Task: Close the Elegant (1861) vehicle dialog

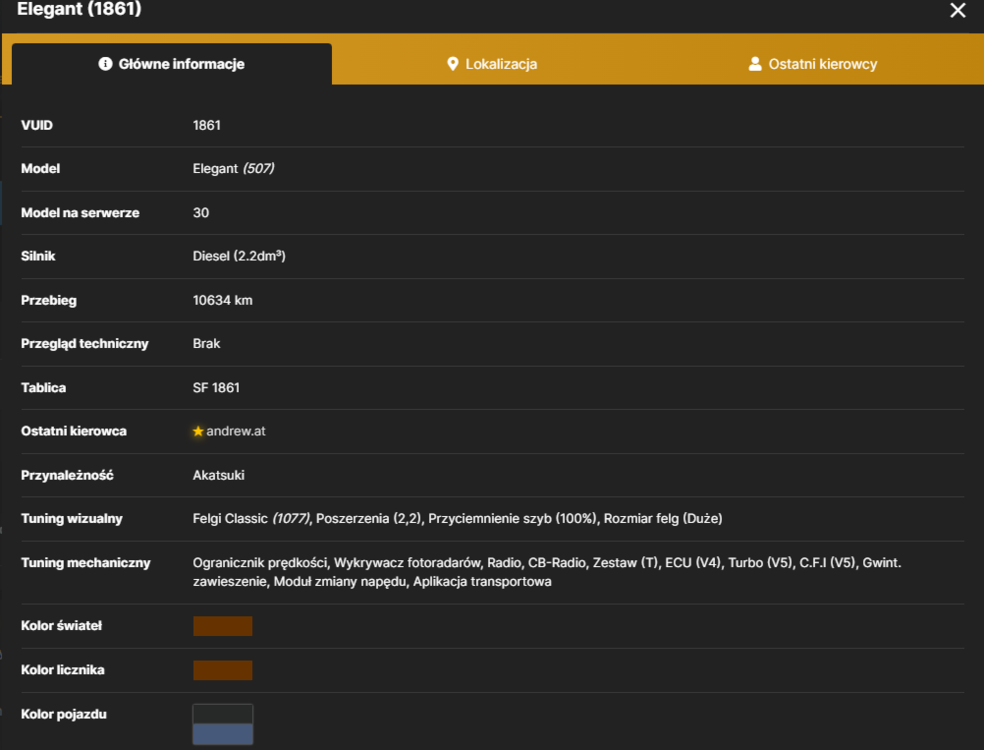Action: tap(958, 10)
